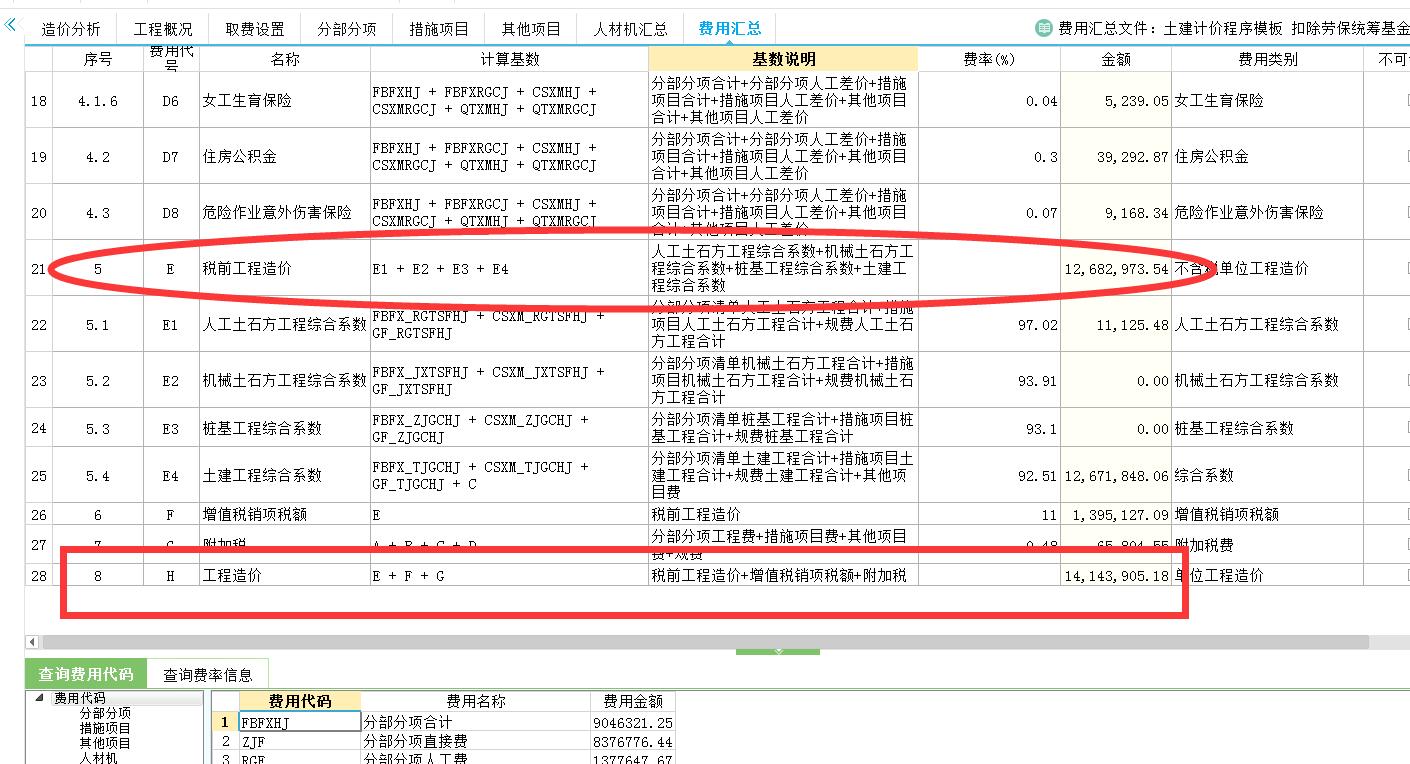Click the 人工土石方工程综合系数 name cell in row 22
Image resolution: width=1410 pixels, height=764 pixels.
click(285, 324)
